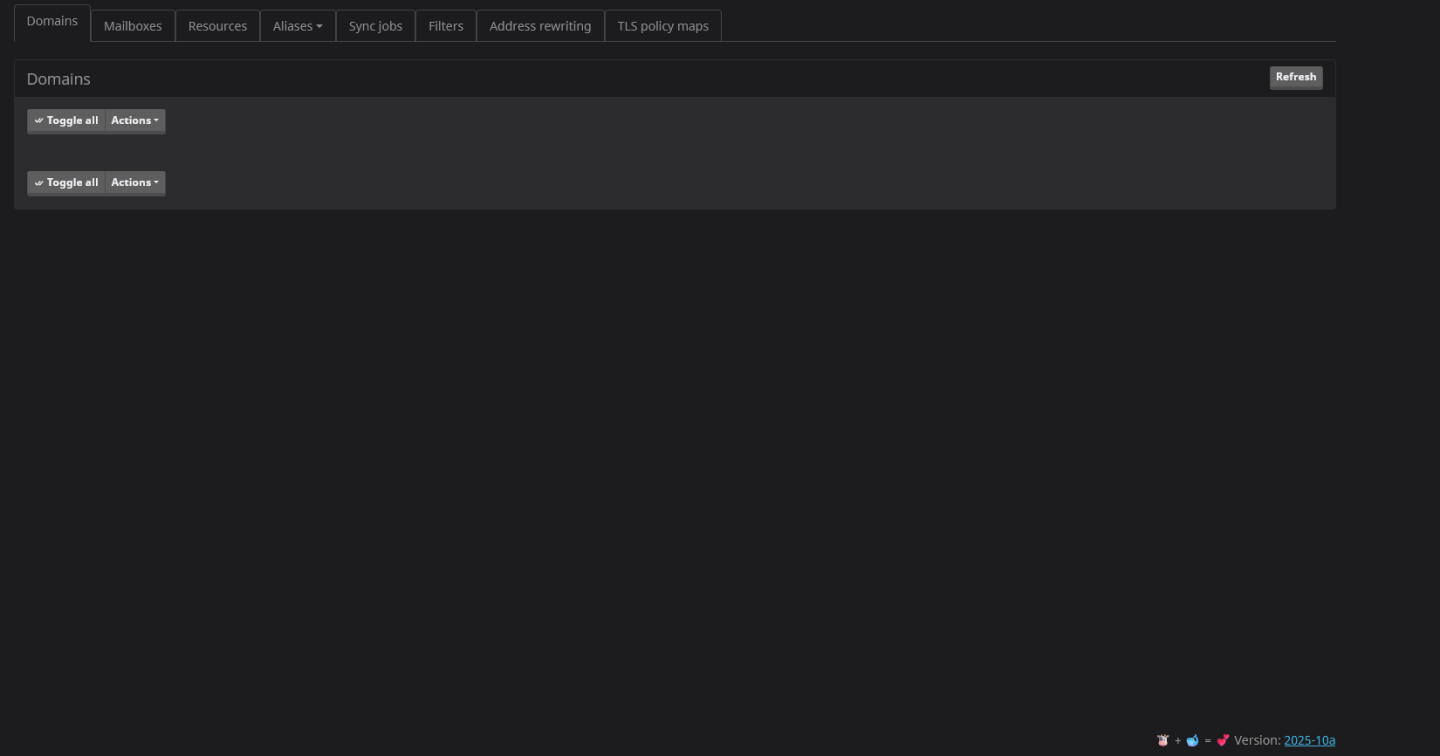Image resolution: width=1440 pixels, height=756 pixels.
Task: Click the Refresh button
Action: click(x=1295, y=77)
